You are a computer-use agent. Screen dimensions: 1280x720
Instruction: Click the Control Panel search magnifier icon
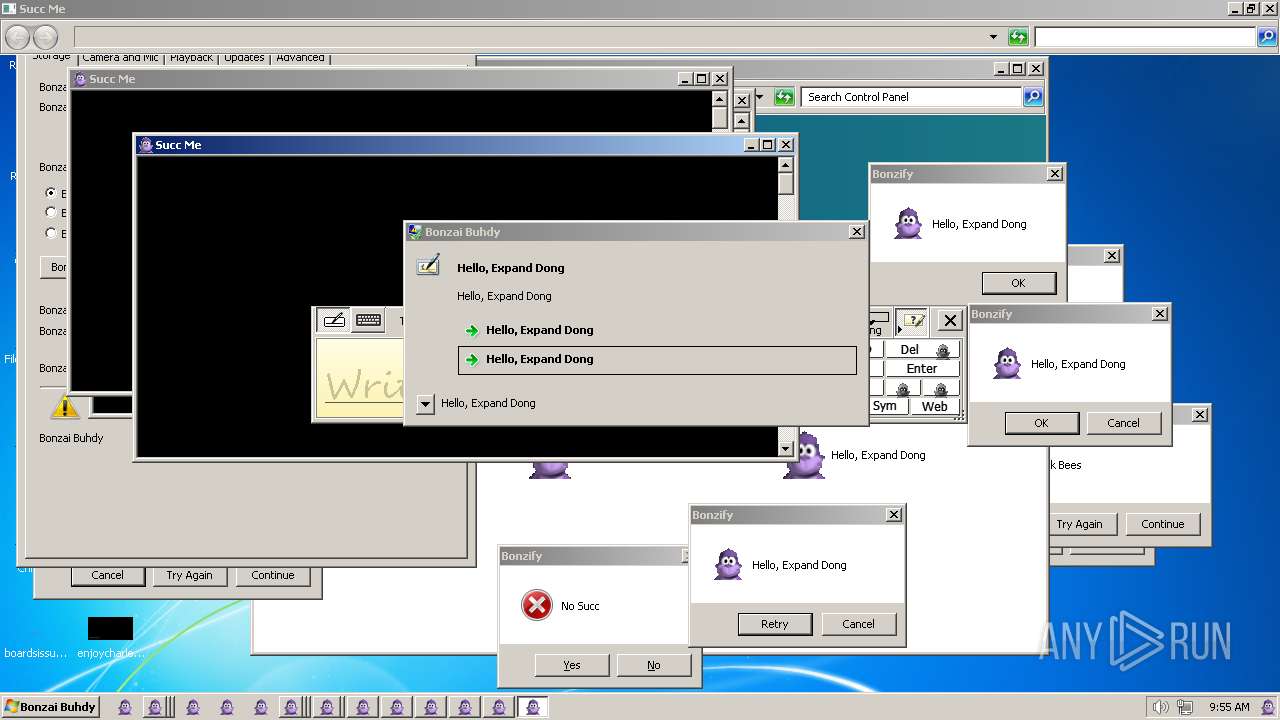[1033, 97]
